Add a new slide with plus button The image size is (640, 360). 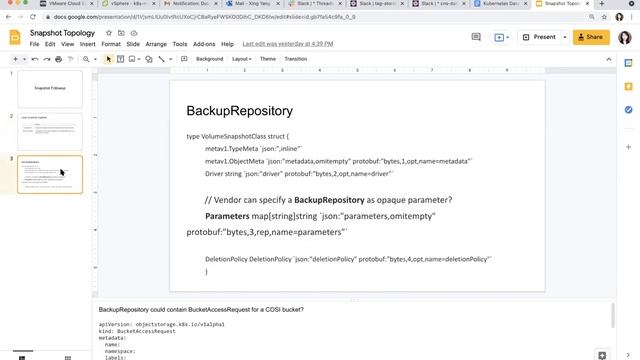pos(16,59)
